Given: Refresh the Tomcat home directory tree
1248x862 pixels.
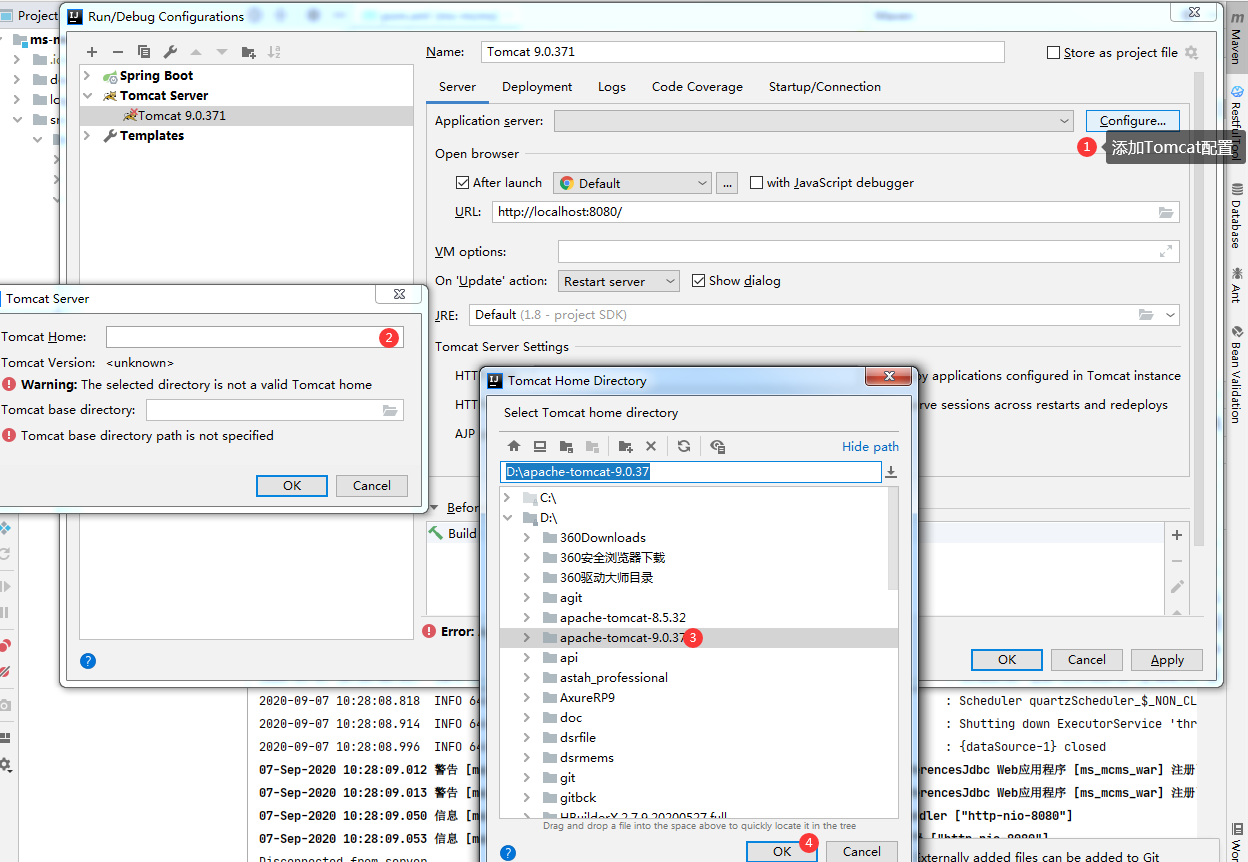Looking at the screenshot, I should tap(684, 446).
